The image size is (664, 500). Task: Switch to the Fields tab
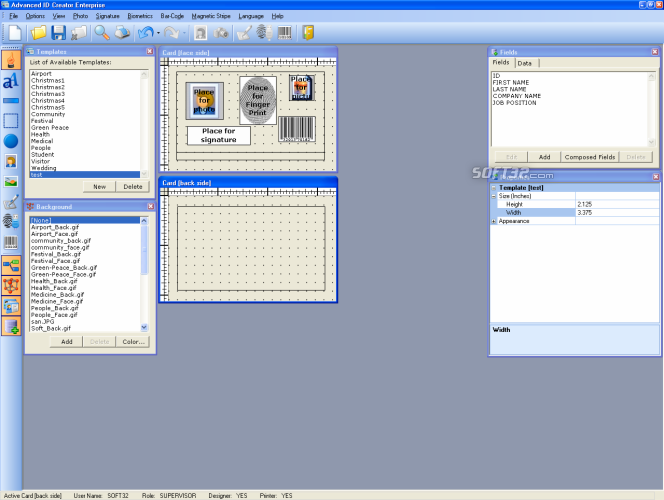click(x=501, y=62)
